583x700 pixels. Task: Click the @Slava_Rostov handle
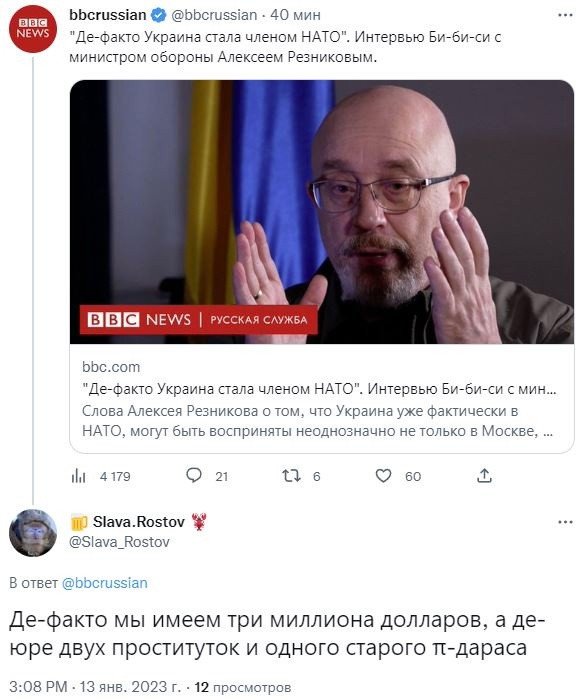(119, 542)
